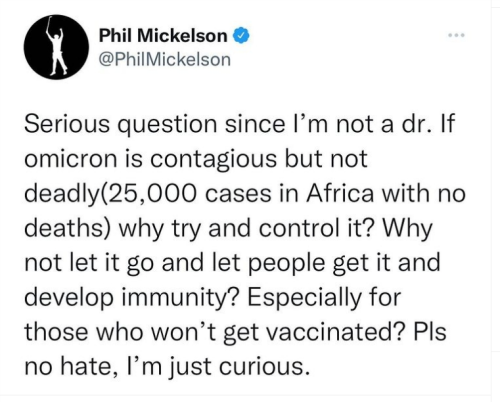500x402 pixels.
Task: Click the word "curious." ending the tweet
Action: tap(262, 367)
